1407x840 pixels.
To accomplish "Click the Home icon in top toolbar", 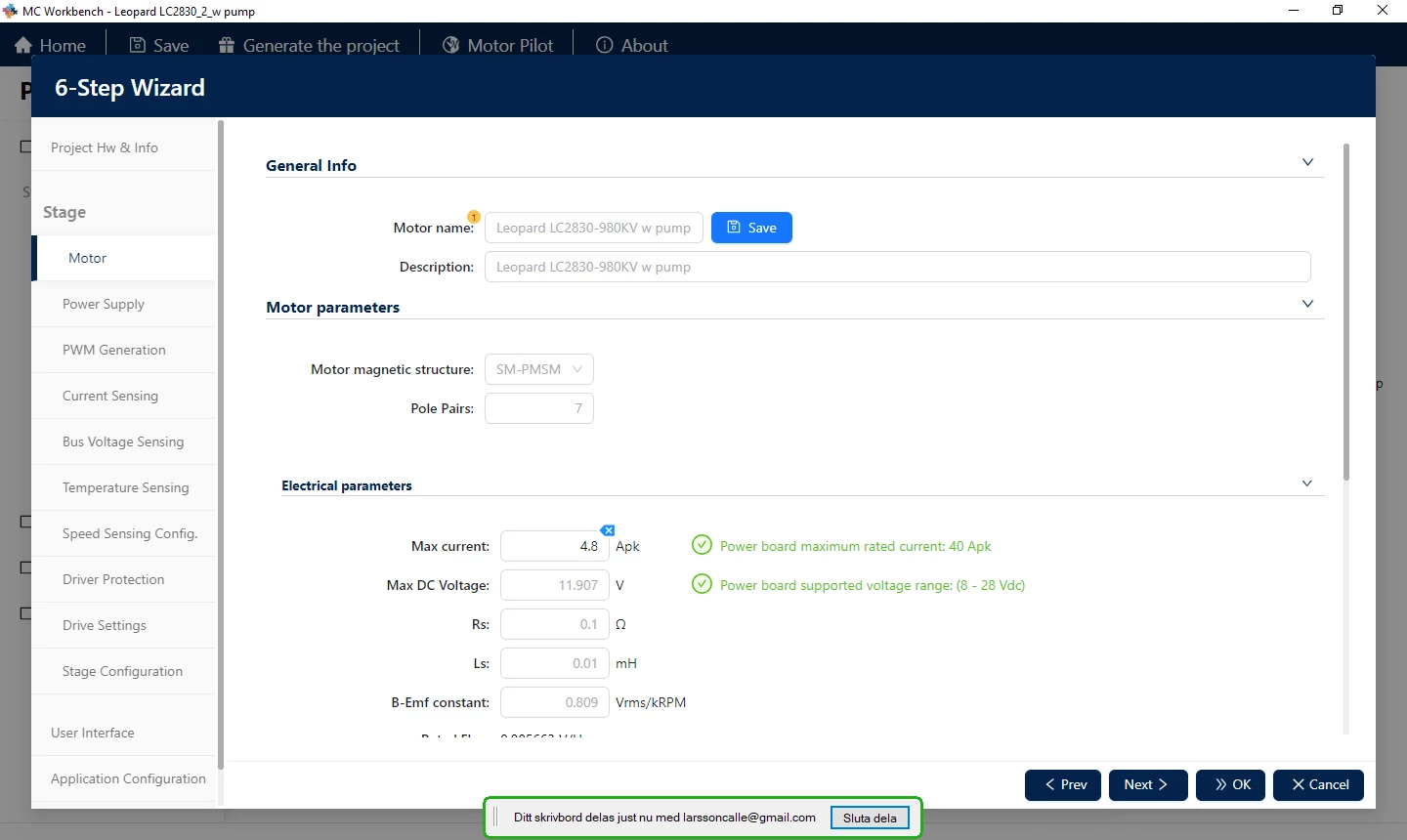I will (23, 46).
